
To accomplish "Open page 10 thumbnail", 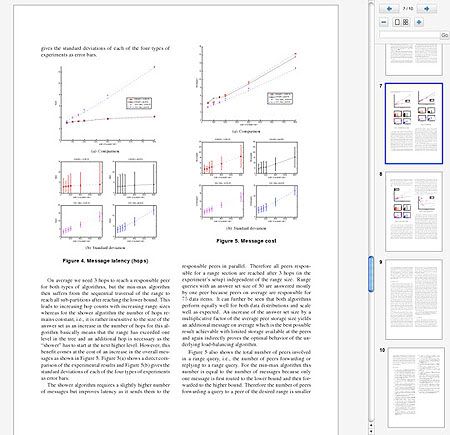I will point(416,387).
